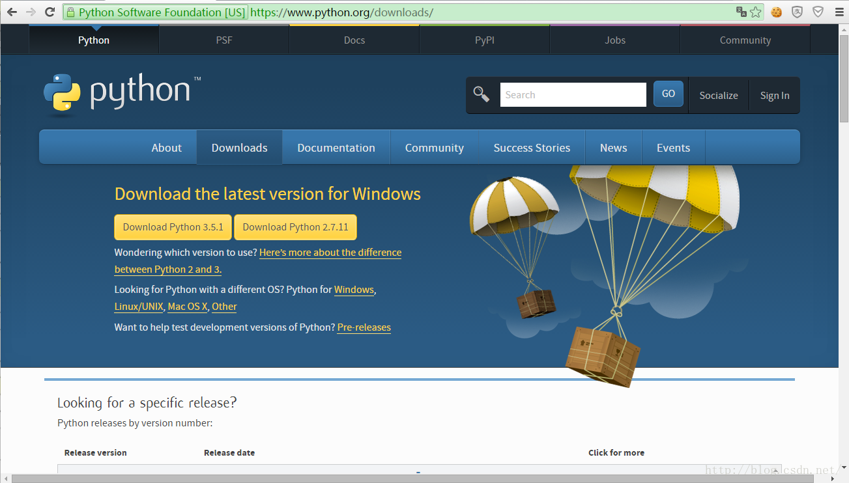Click the horizontal scrollbar thumb
Screen dimensions: 849x483
(413, 479)
